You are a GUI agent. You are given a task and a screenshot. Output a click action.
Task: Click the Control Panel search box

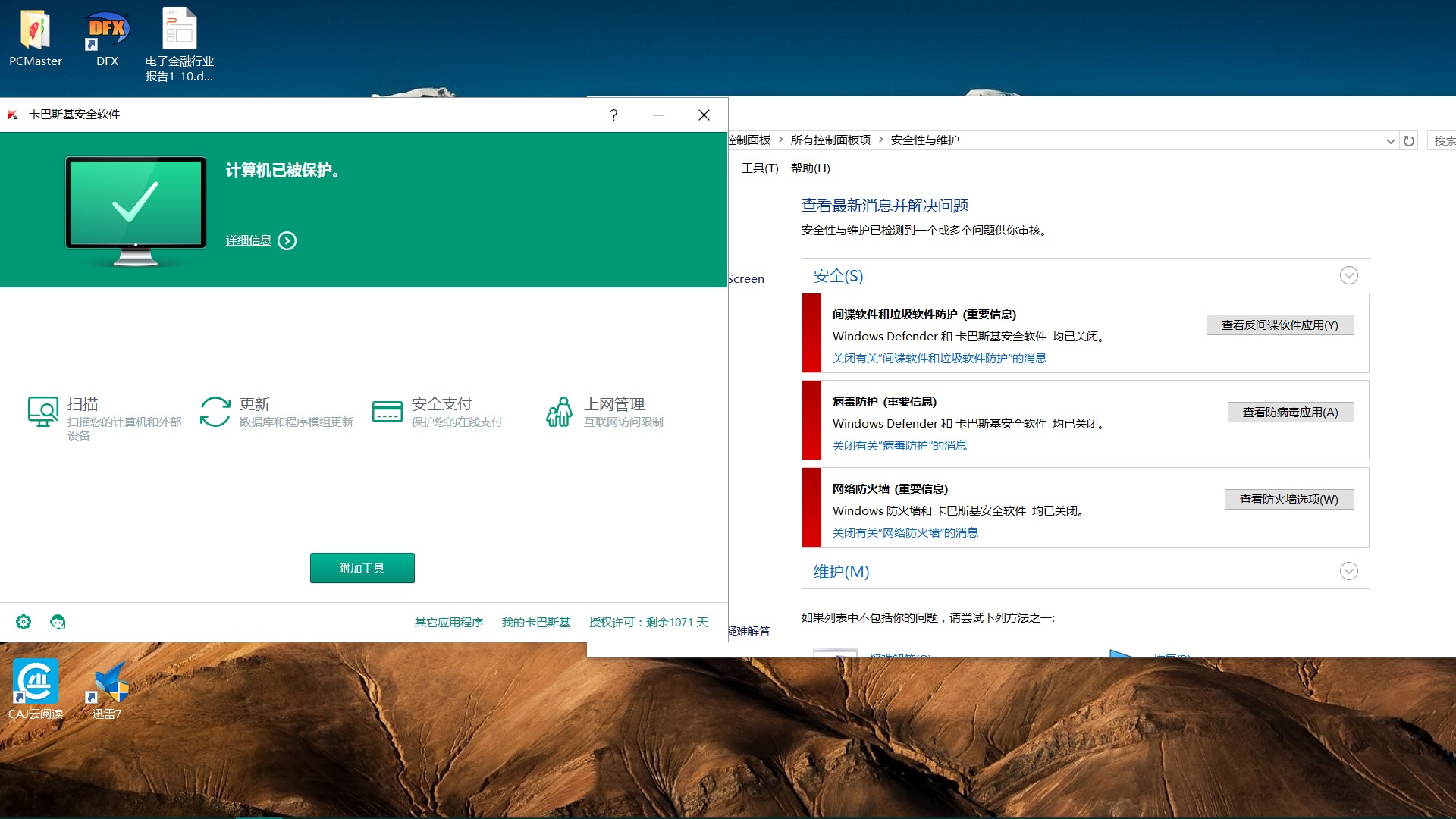pos(1442,140)
